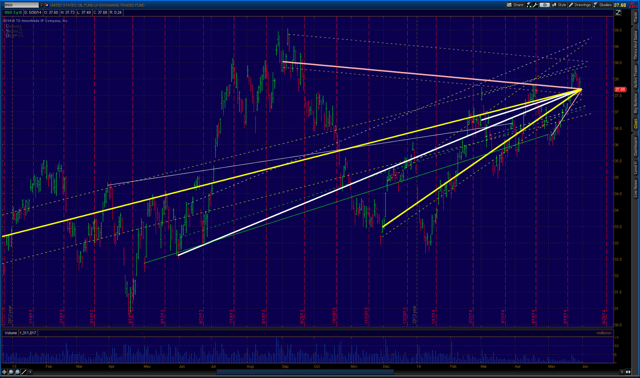Screen dimensions: 640x378
Task: Click the time frame selector button
Action: (x=544, y=5)
